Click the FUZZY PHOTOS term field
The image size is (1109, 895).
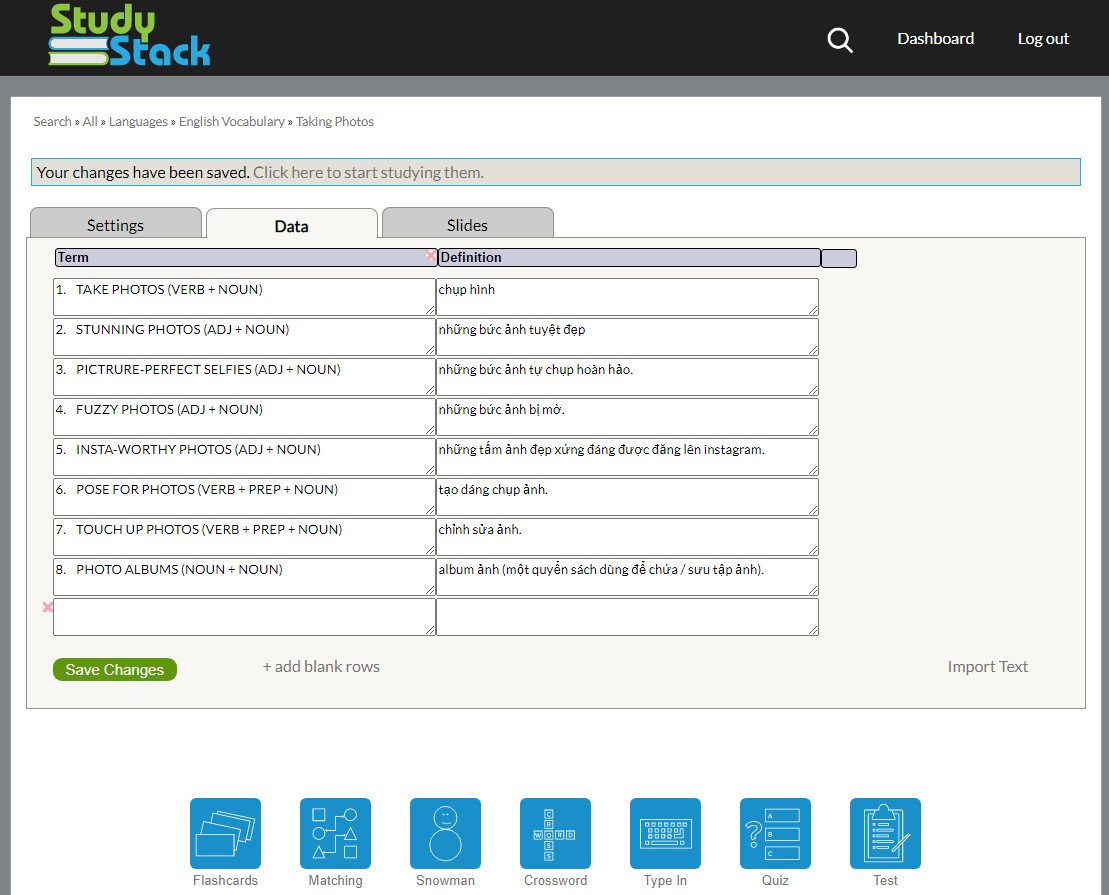[x=244, y=417]
